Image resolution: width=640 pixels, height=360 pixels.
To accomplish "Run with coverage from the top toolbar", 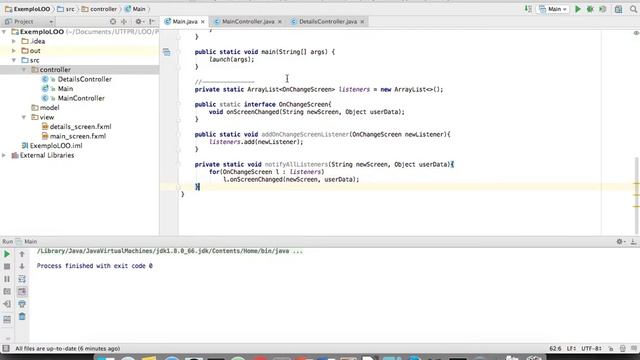I will click(x=602, y=9).
